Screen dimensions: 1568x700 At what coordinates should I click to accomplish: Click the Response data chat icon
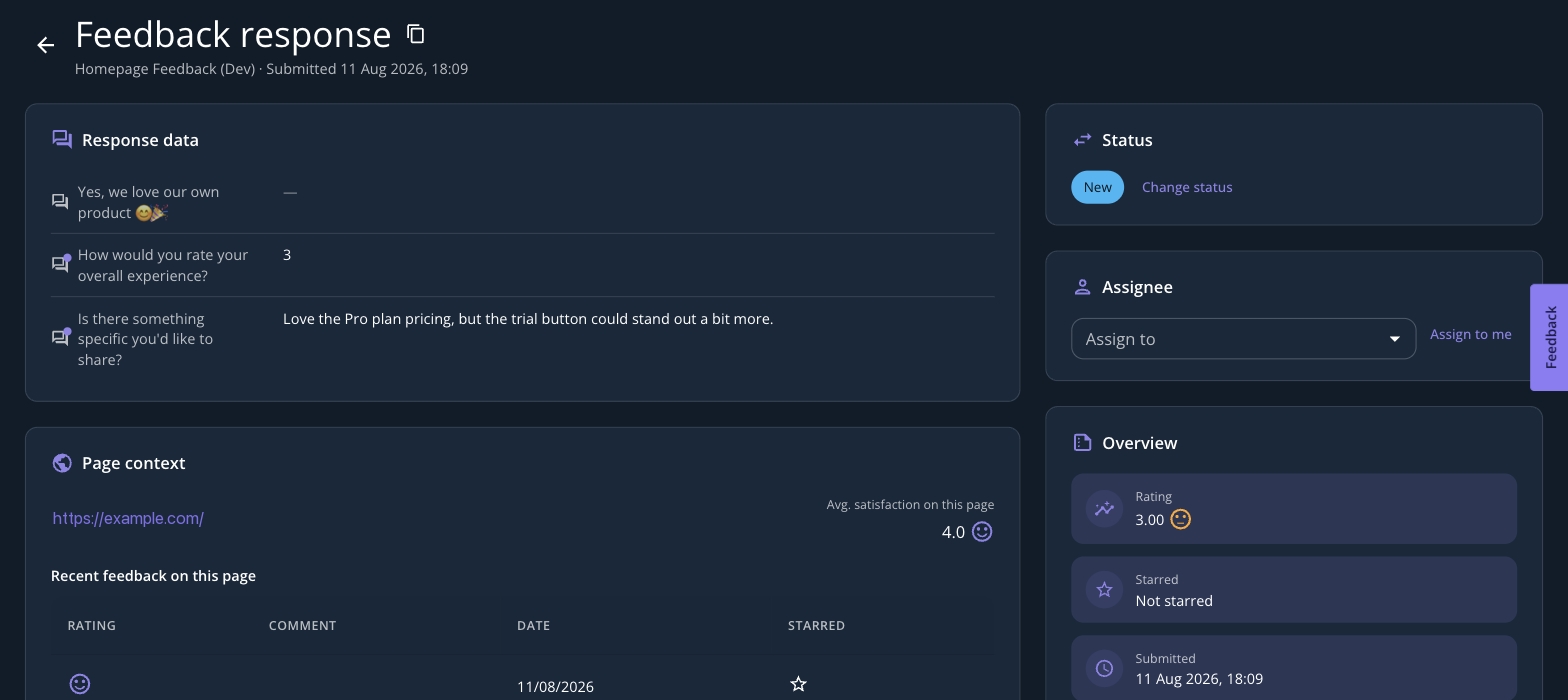(62, 140)
